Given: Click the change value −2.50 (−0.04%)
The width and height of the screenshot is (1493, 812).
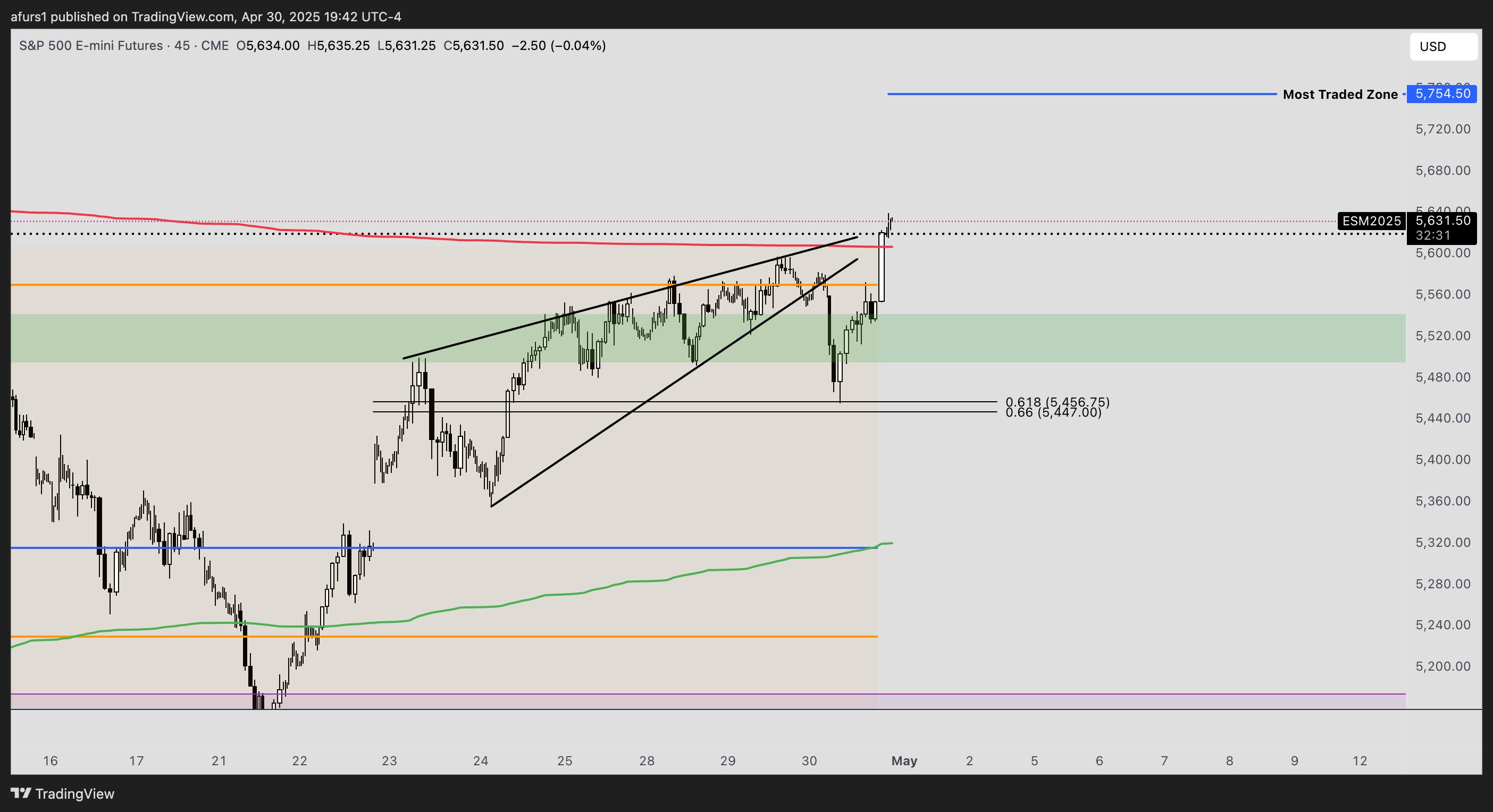Looking at the screenshot, I should pyautogui.click(x=559, y=46).
